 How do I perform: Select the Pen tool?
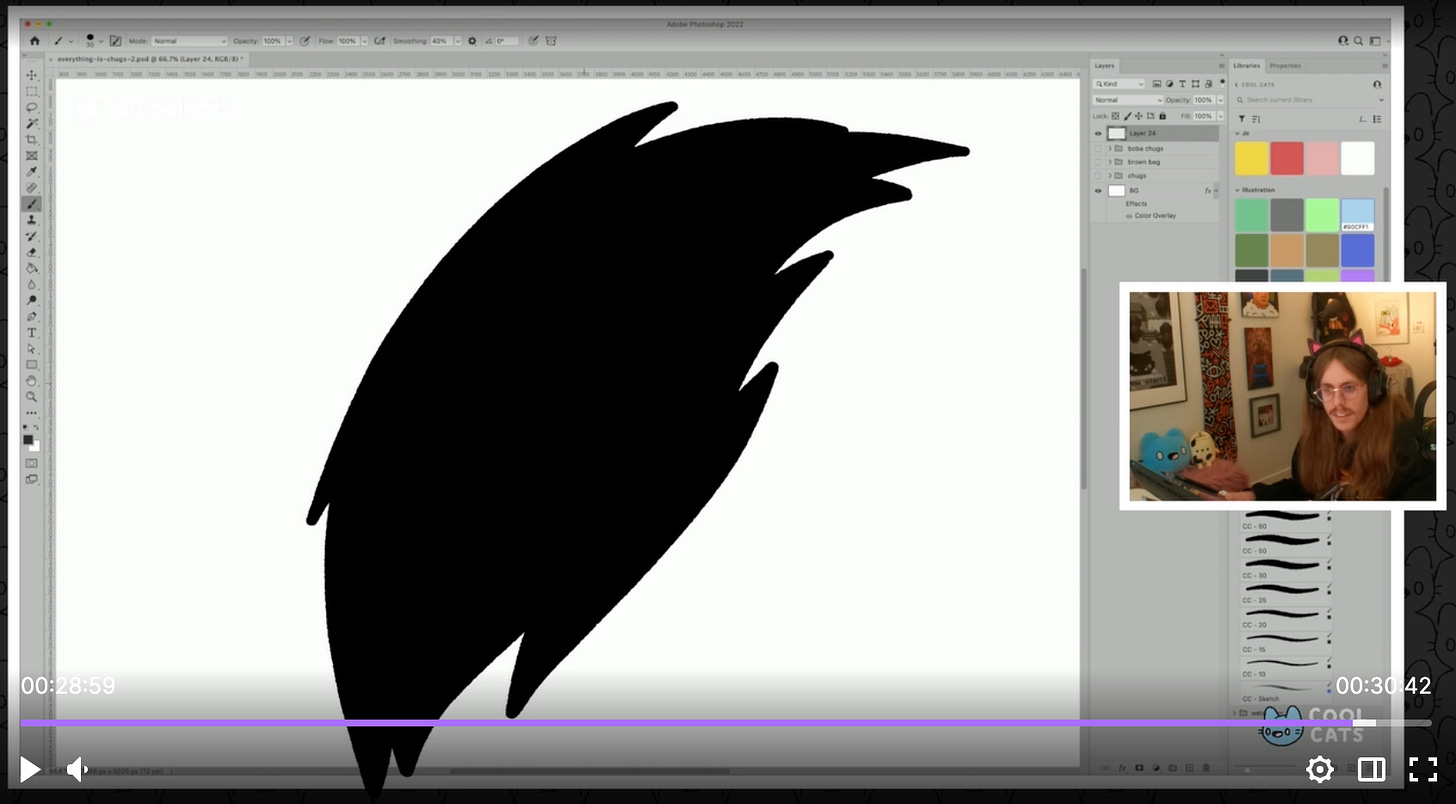tap(32, 316)
